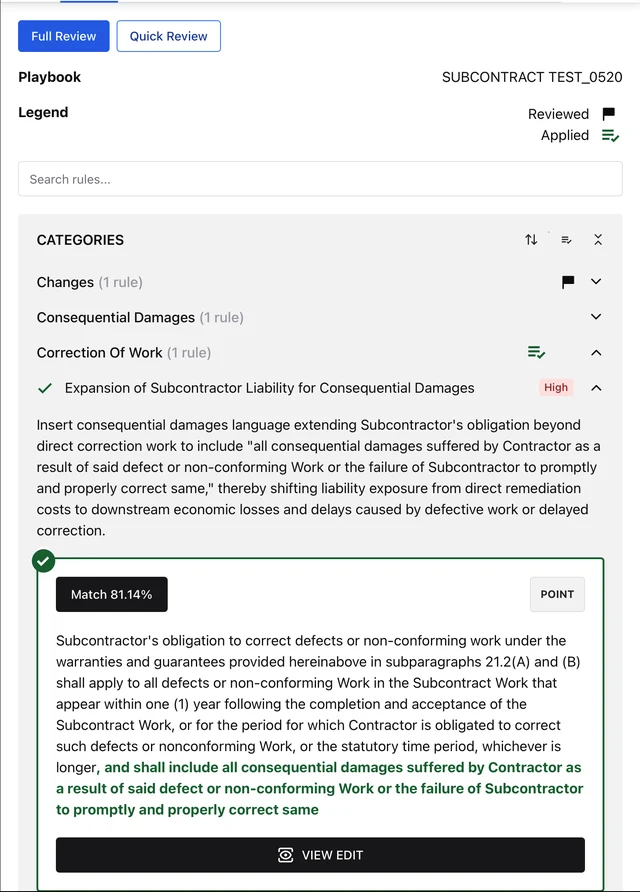Image resolution: width=640 pixels, height=892 pixels.
Task: Click the Match 81.14% badge
Action: point(112,594)
